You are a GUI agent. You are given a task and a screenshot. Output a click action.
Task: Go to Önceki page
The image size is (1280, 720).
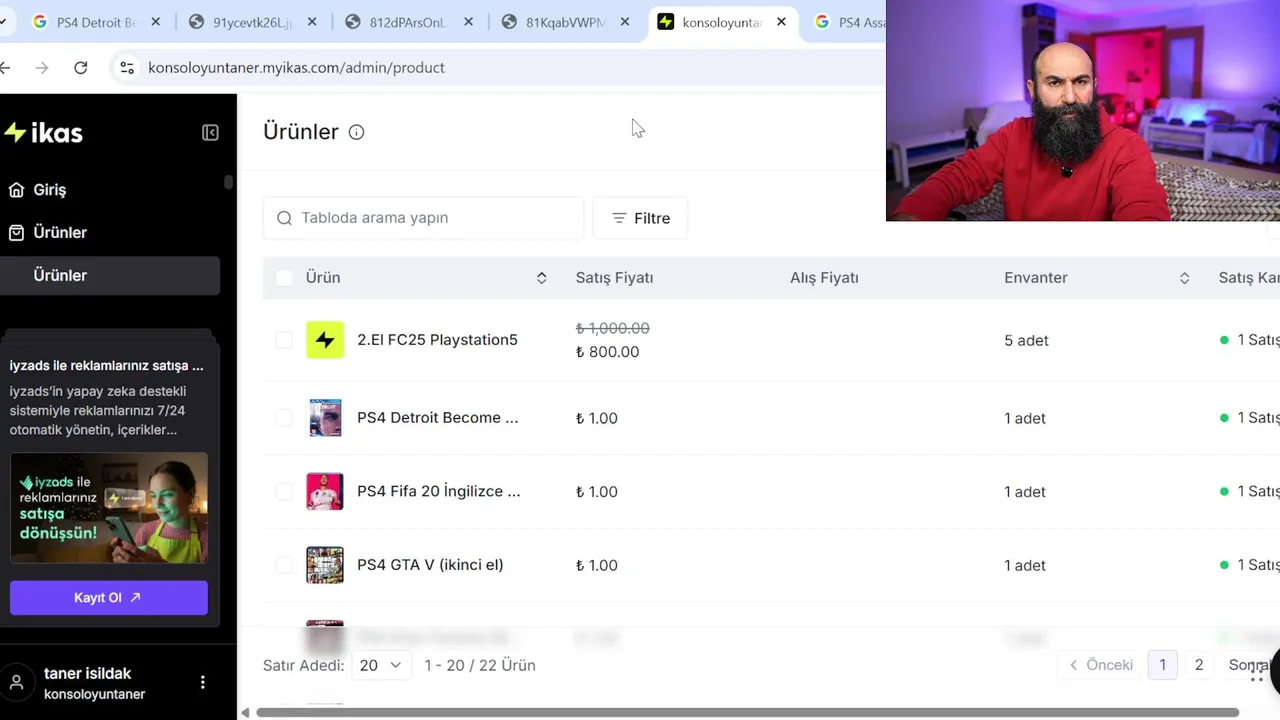pyautogui.click(x=1100, y=665)
